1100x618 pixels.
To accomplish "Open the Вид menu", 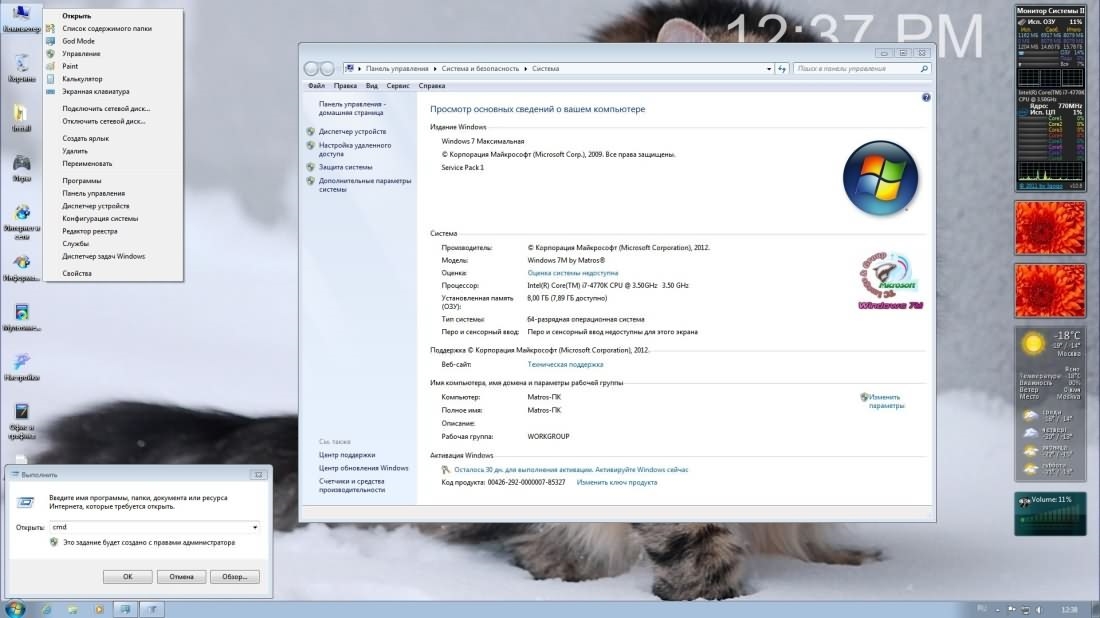I will point(372,86).
